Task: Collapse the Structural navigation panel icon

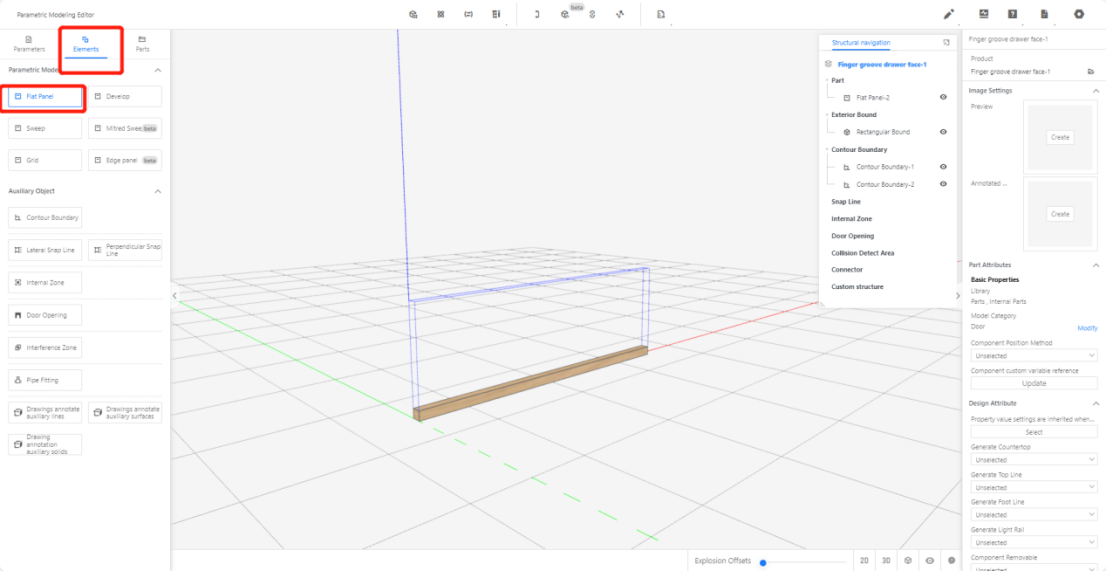Action: tap(946, 43)
